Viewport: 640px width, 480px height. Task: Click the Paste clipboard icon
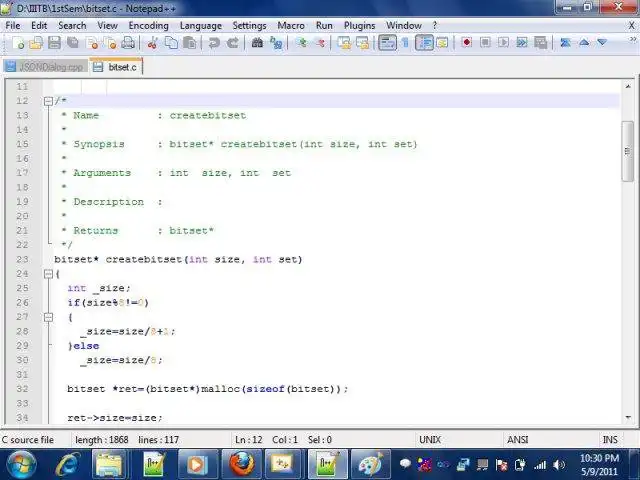tap(189, 42)
